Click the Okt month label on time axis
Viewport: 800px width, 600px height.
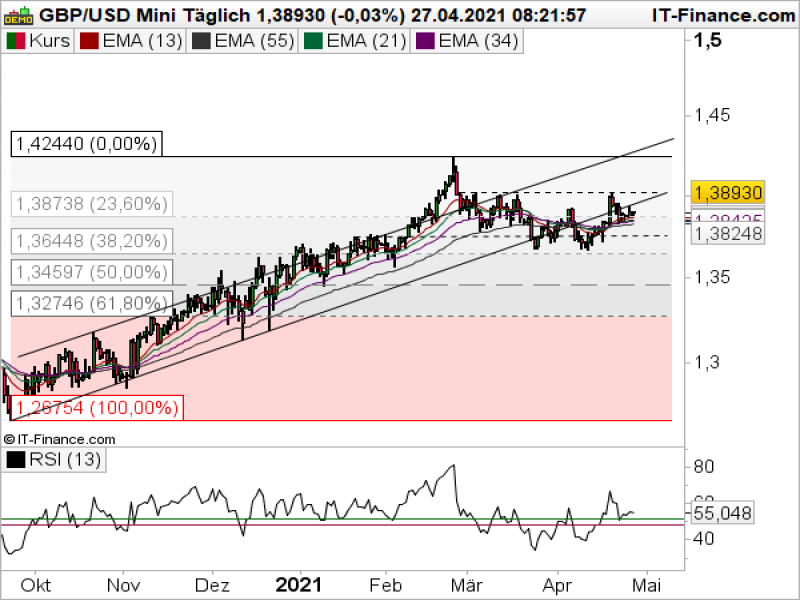click(x=36, y=585)
